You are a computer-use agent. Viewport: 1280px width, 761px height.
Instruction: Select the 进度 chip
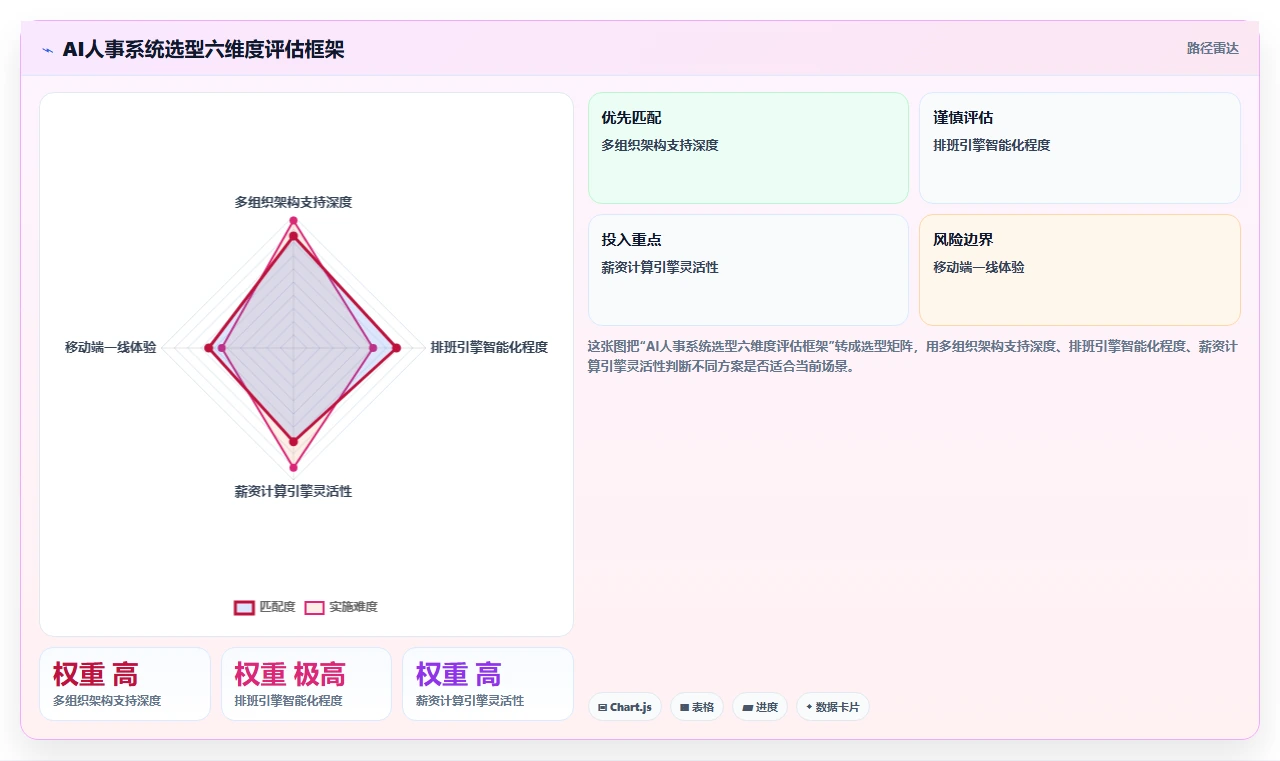(760, 707)
